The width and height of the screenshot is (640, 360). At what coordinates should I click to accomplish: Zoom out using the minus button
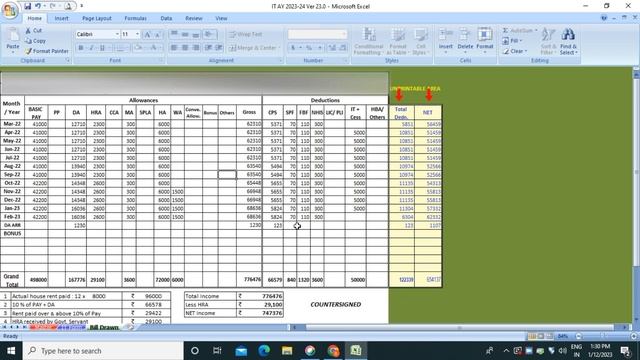[x=578, y=336]
